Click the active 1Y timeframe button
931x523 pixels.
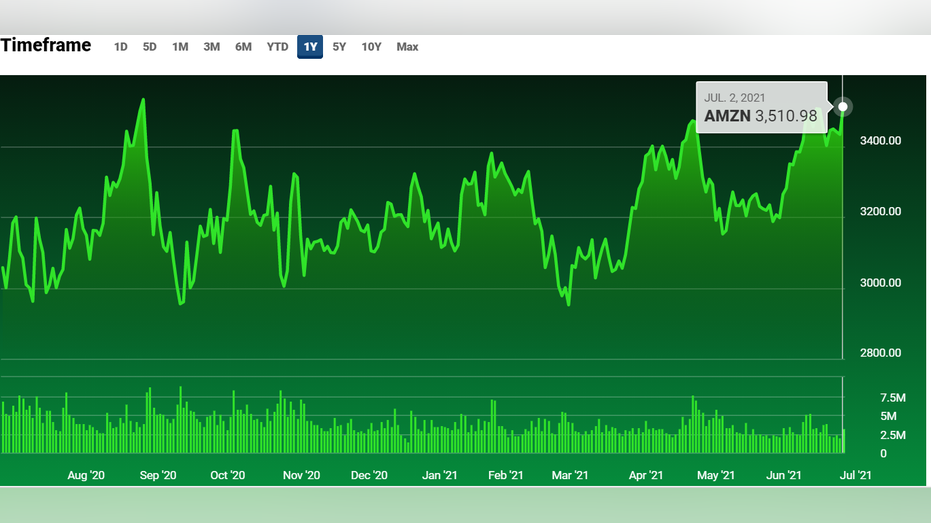click(x=310, y=47)
